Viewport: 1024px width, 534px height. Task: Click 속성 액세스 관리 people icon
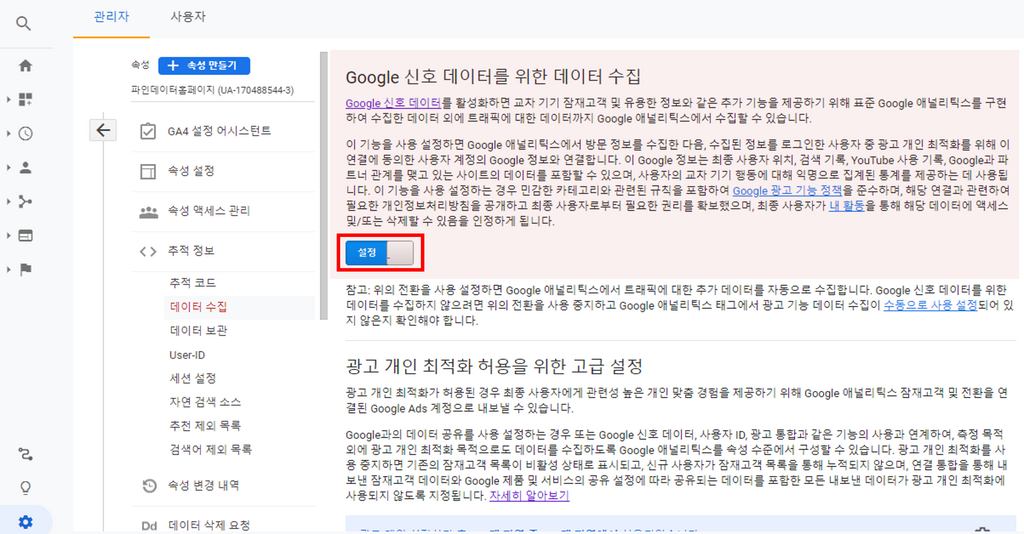148,212
